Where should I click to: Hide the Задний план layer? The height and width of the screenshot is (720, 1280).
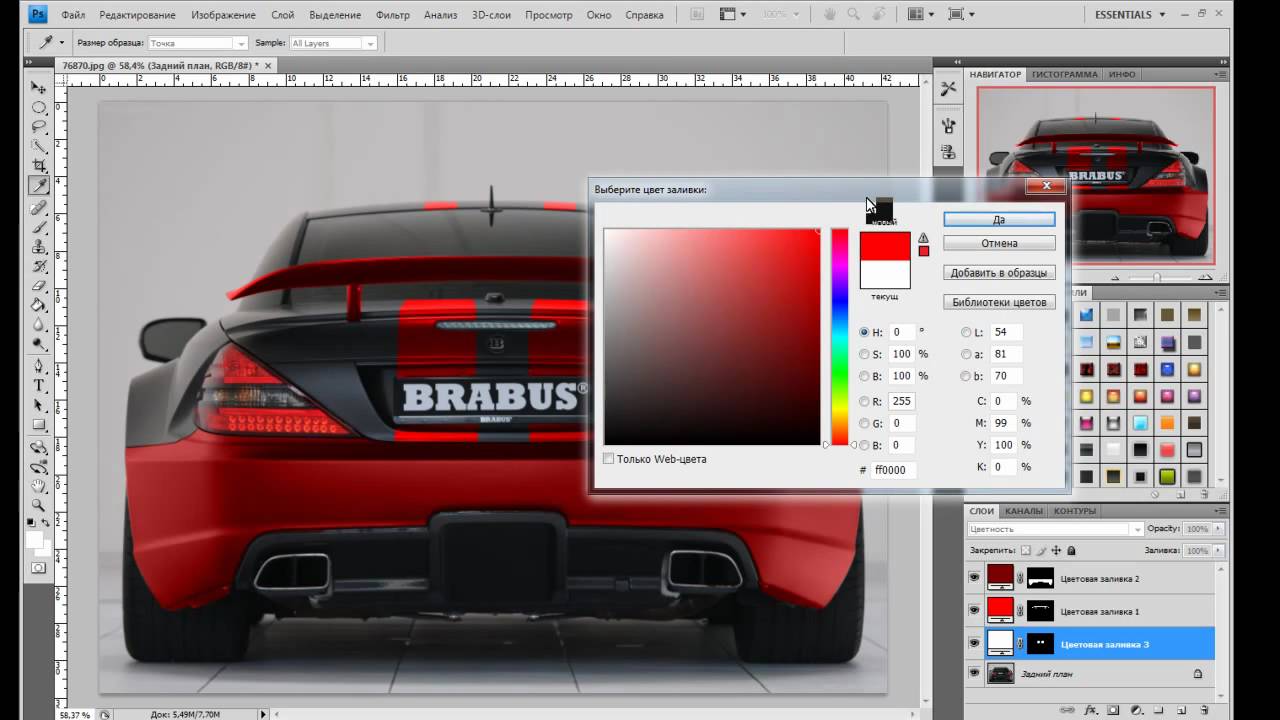click(974, 674)
